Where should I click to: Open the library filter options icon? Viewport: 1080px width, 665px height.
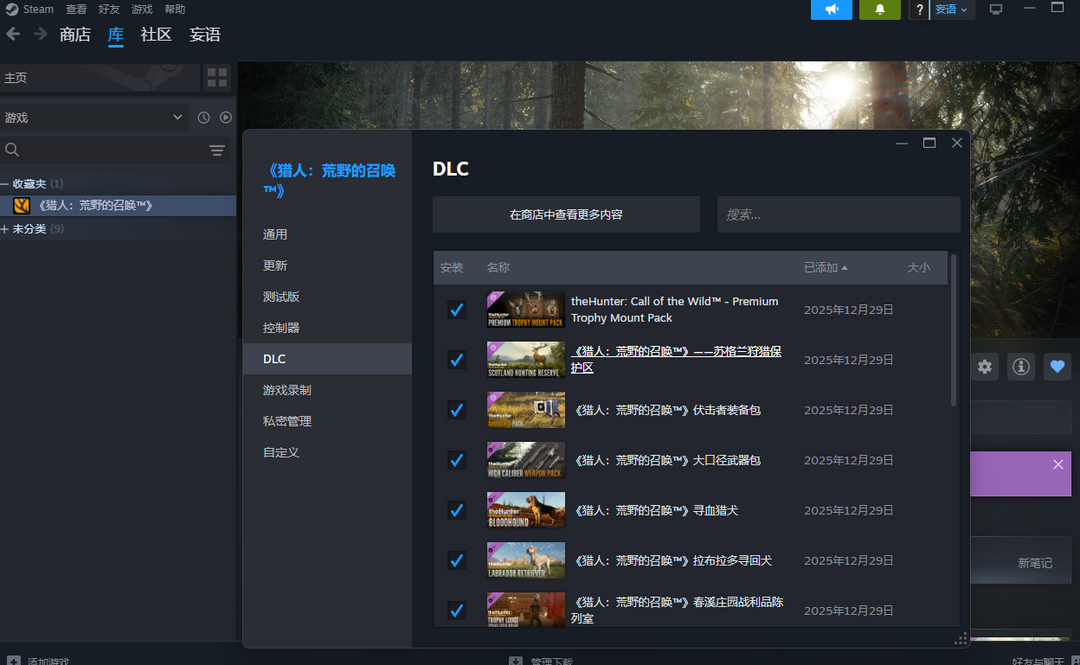point(217,150)
